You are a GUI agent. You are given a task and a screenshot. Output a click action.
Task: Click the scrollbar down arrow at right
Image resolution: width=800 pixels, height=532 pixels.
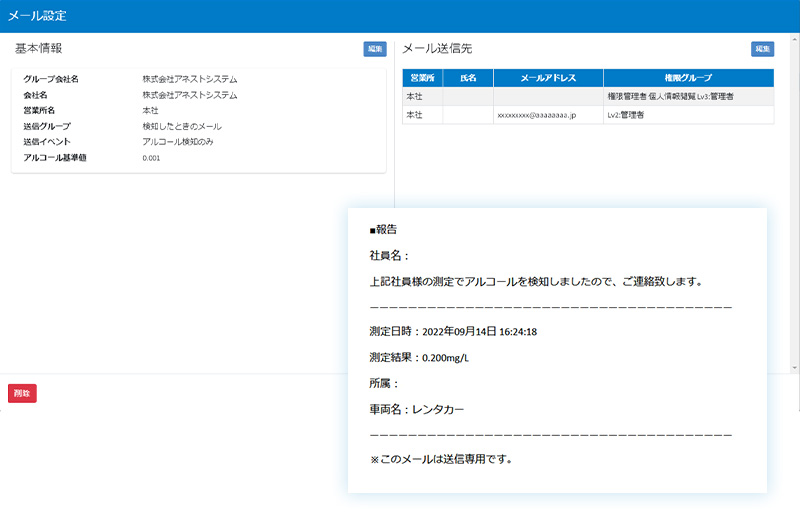tap(794, 367)
